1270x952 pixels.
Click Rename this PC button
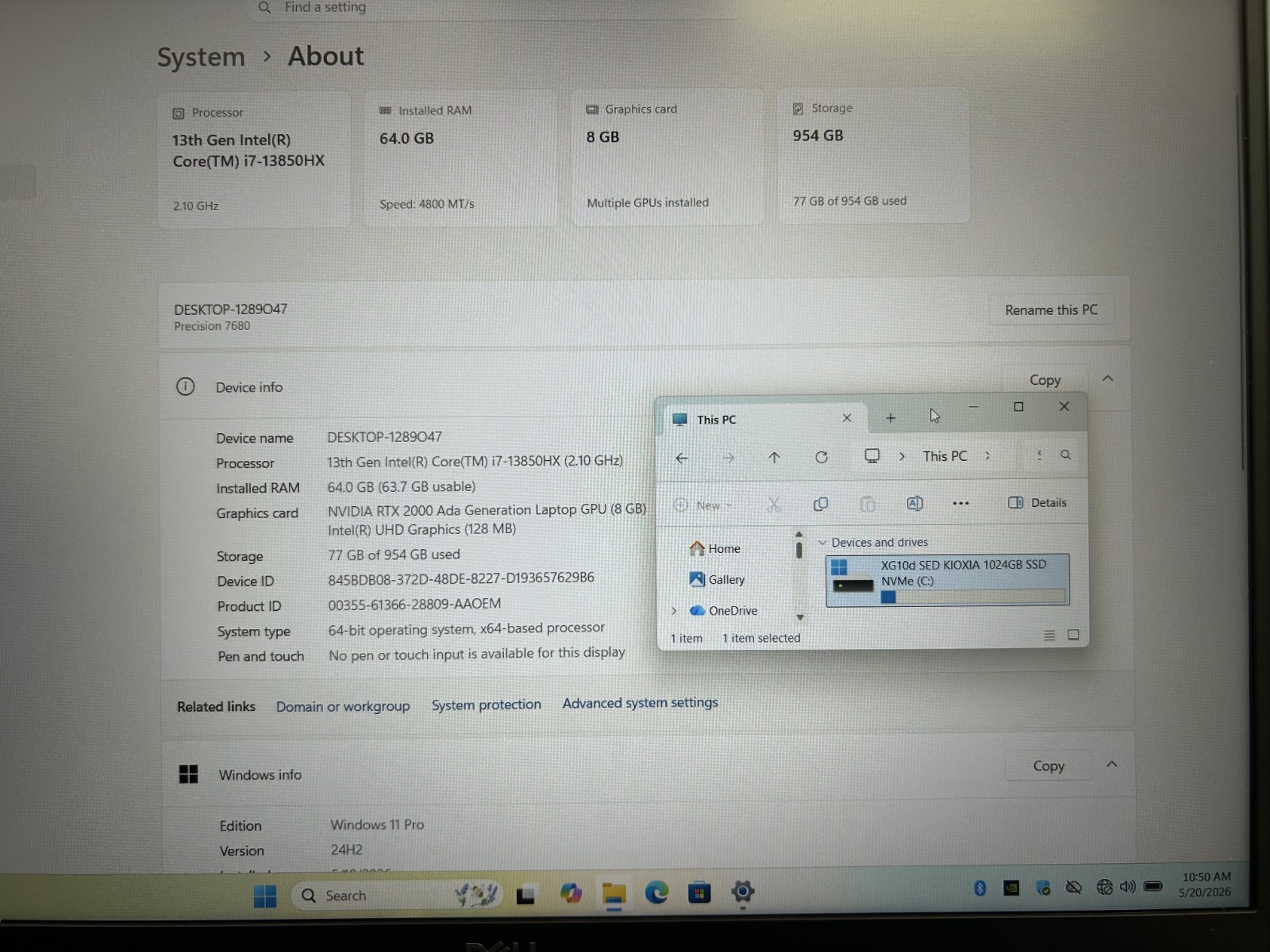(x=1051, y=310)
